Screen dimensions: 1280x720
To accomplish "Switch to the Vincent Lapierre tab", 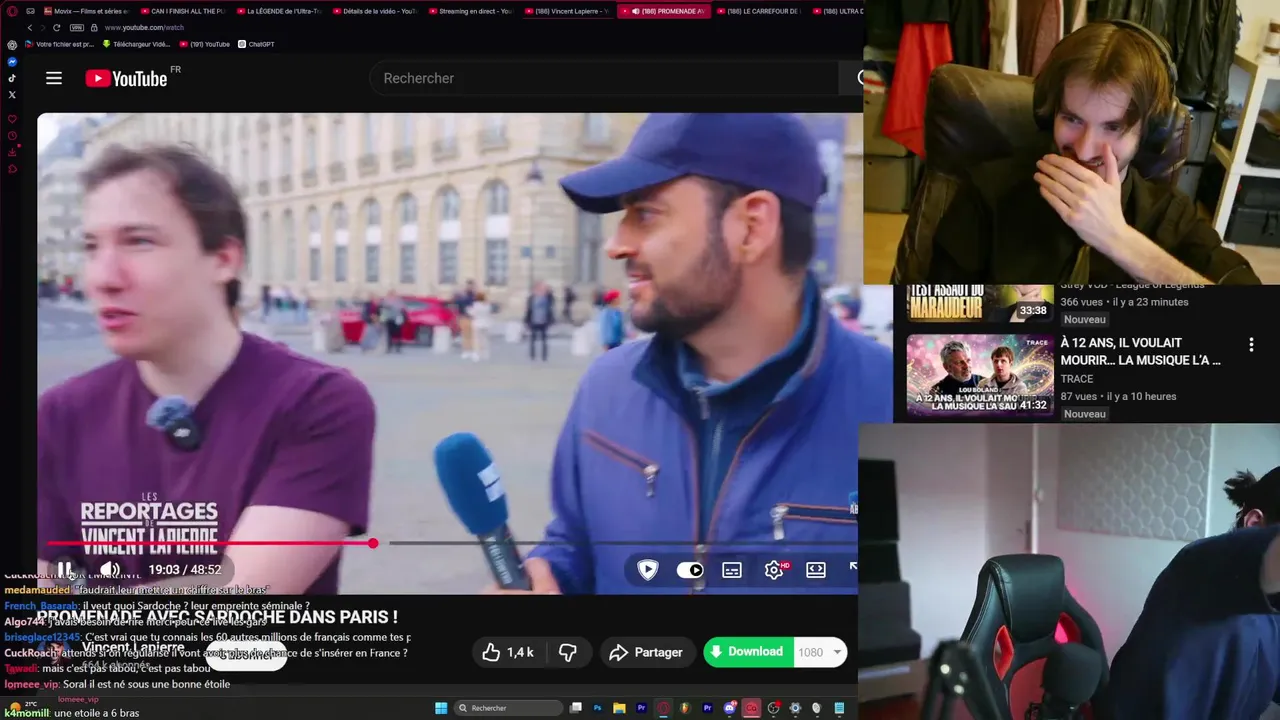I will (x=566, y=11).
